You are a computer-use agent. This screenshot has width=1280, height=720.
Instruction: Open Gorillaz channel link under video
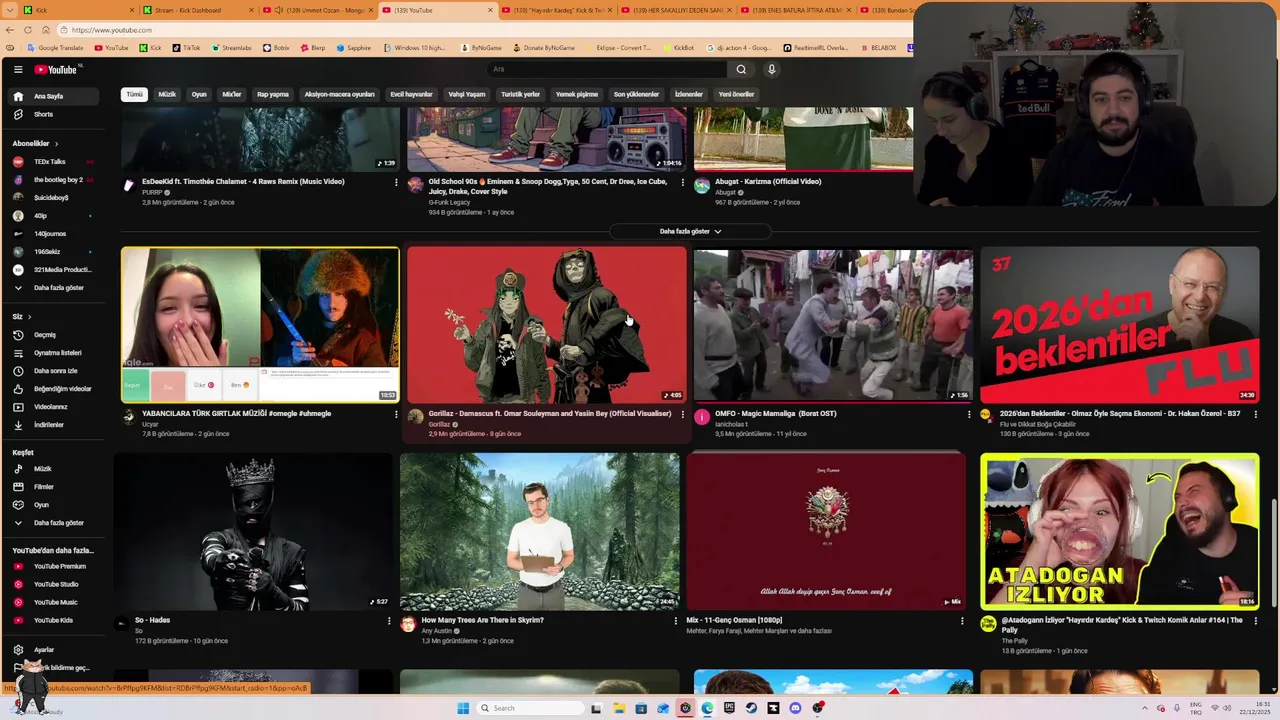coord(439,424)
